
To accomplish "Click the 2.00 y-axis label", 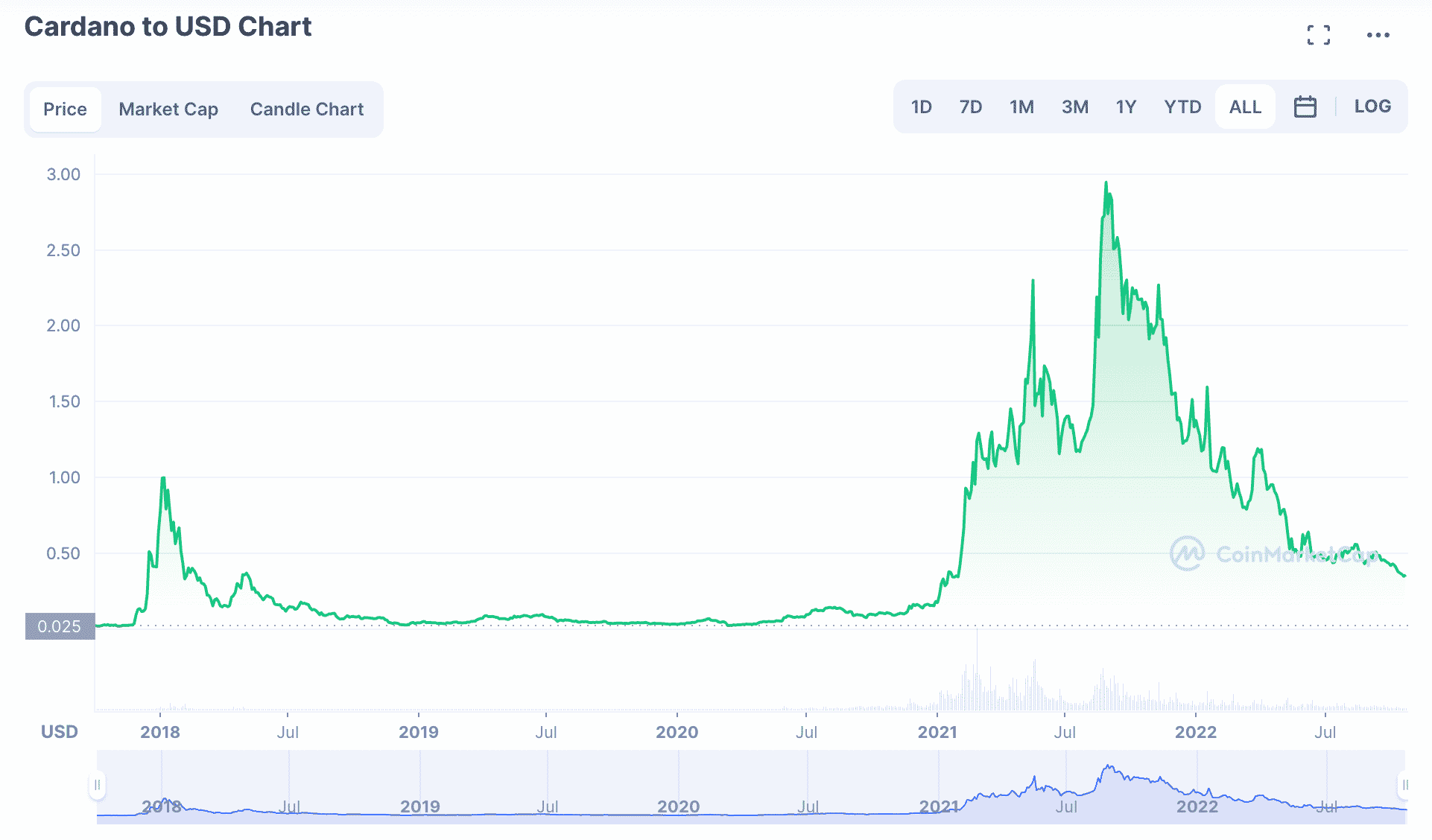I will click(63, 325).
